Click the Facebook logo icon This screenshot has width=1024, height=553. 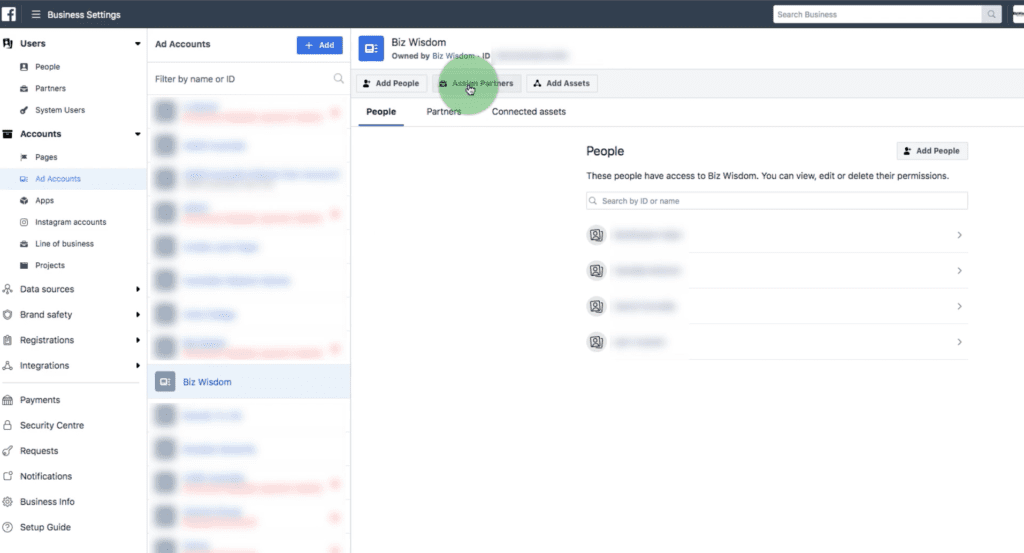point(8,15)
